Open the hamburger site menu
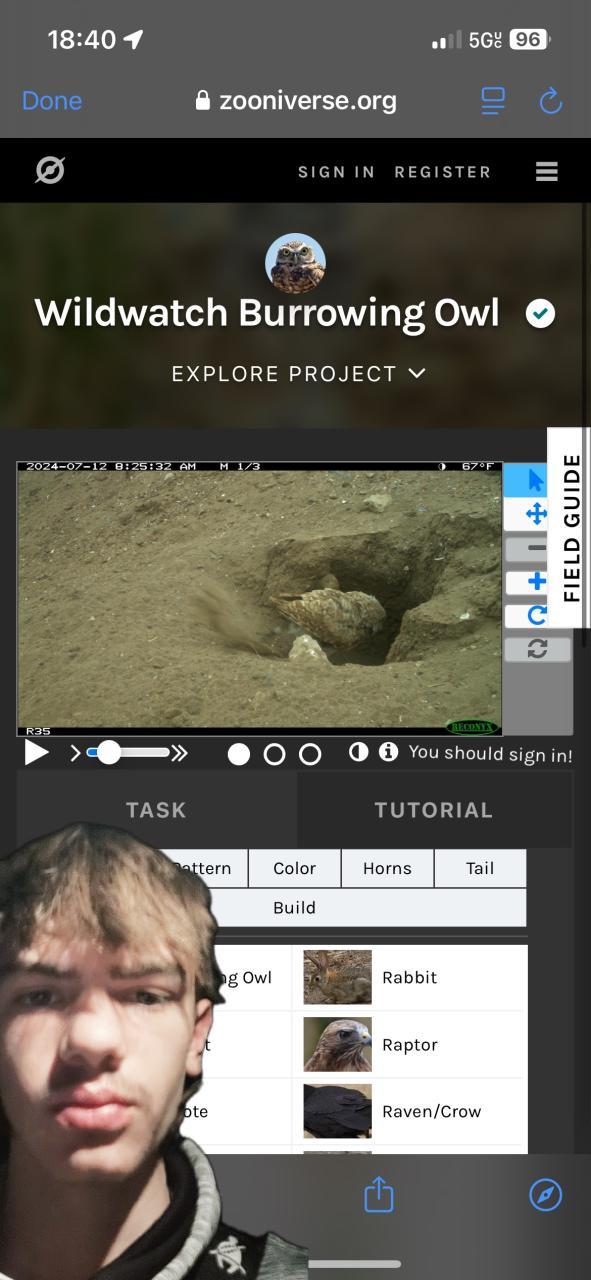This screenshot has width=591, height=1280. click(546, 172)
